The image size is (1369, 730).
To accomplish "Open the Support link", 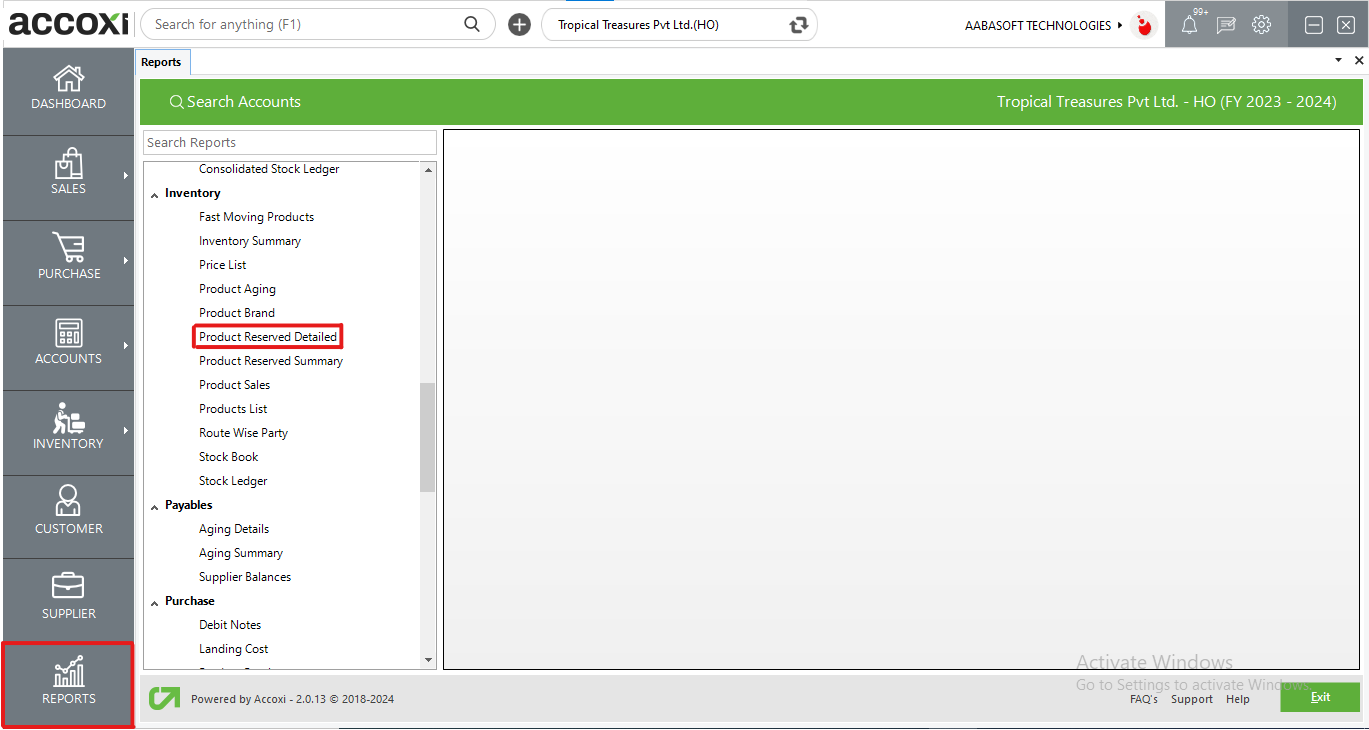I will pyautogui.click(x=1191, y=699).
